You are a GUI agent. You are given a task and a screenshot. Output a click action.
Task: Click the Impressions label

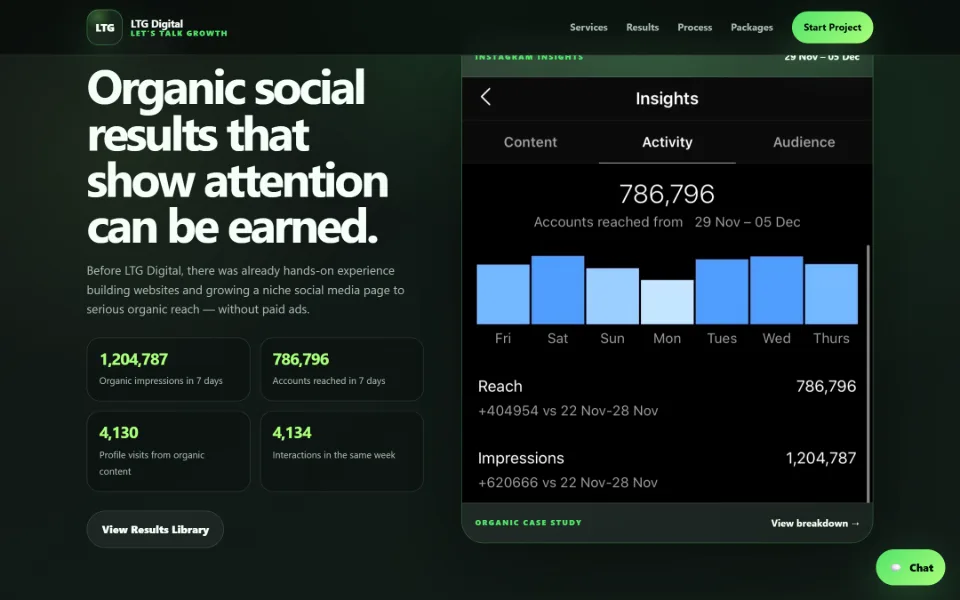(x=521, y=459)
